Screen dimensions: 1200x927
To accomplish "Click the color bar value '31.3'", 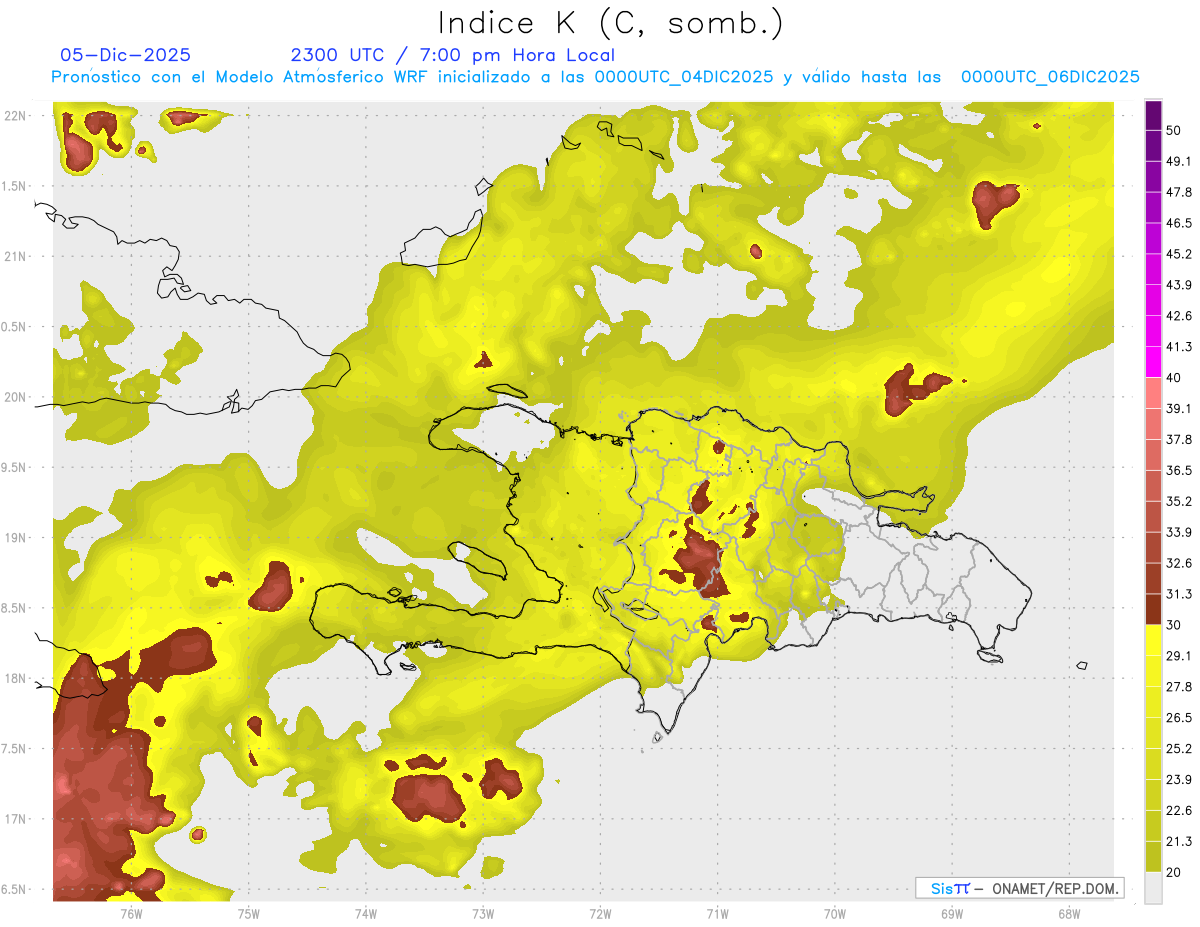I will [x=1179, y=594].
